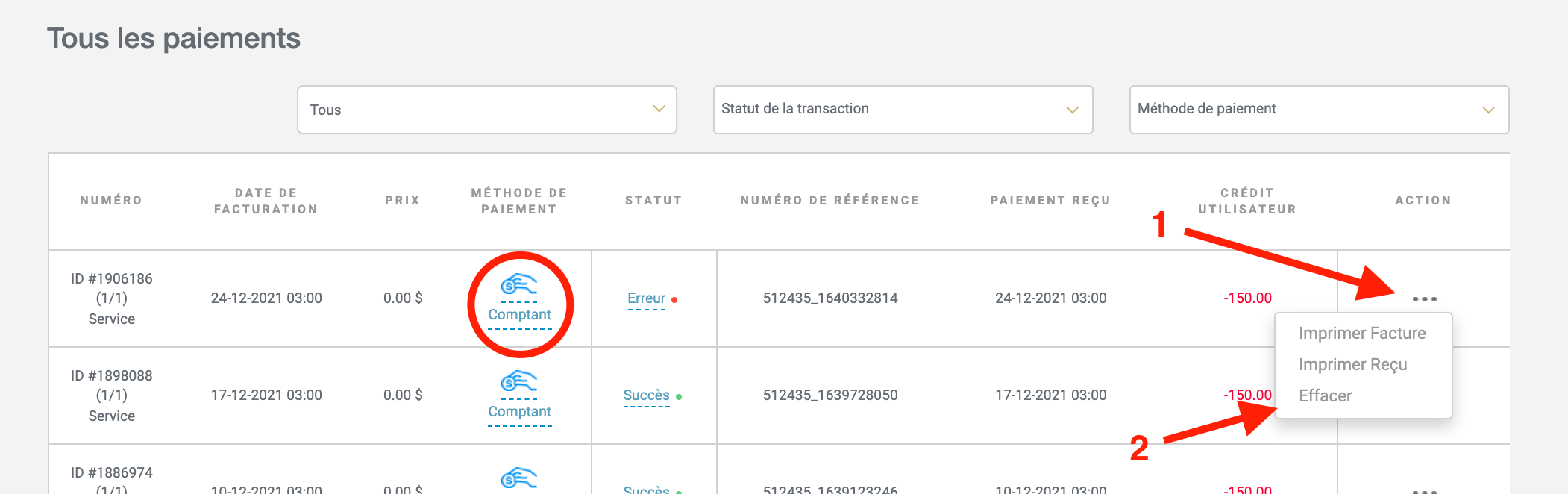The image size is (1568, 494).
Task: Click reference number 512435_1640332814
Action: point(830,298)
